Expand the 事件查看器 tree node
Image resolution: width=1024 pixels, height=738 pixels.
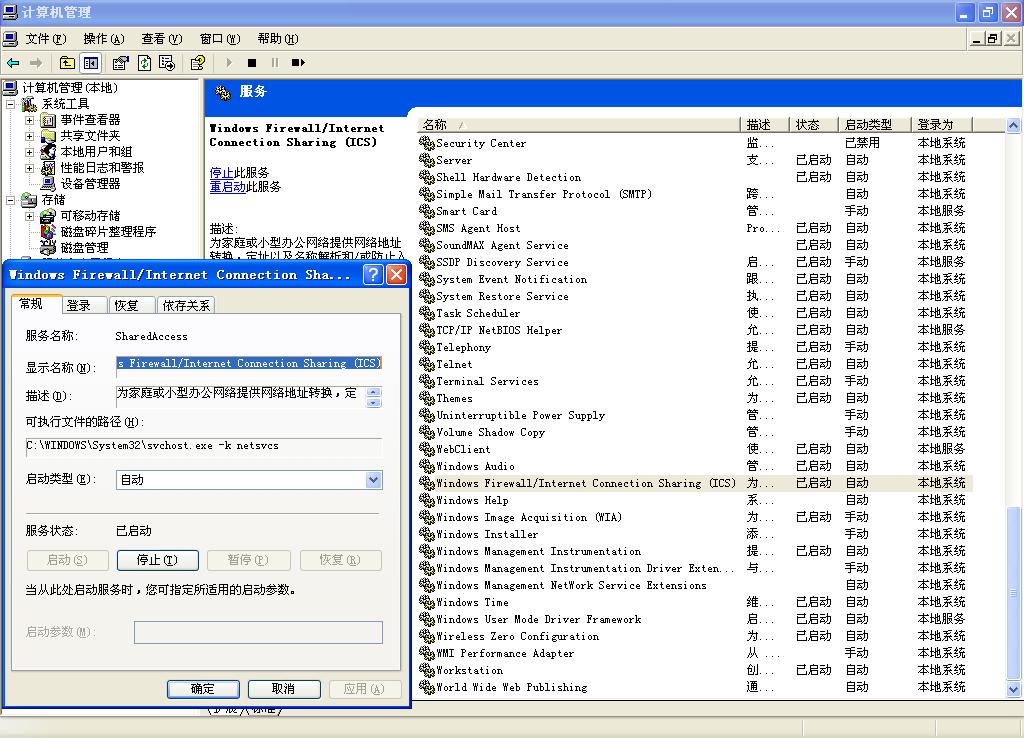coord(30,120)
